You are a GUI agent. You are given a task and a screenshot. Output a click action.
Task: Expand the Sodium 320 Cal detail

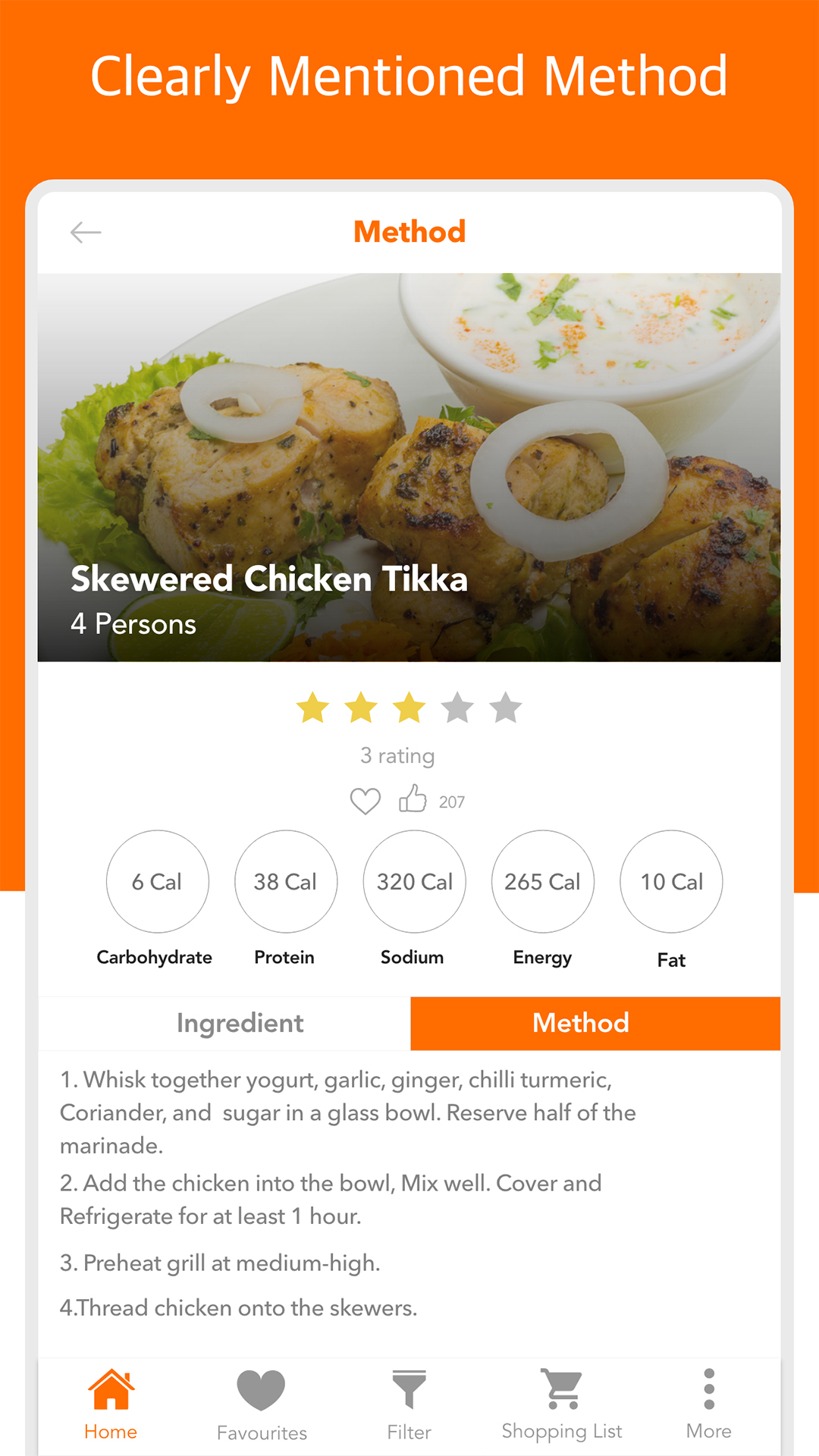click(x=414, y=882)
